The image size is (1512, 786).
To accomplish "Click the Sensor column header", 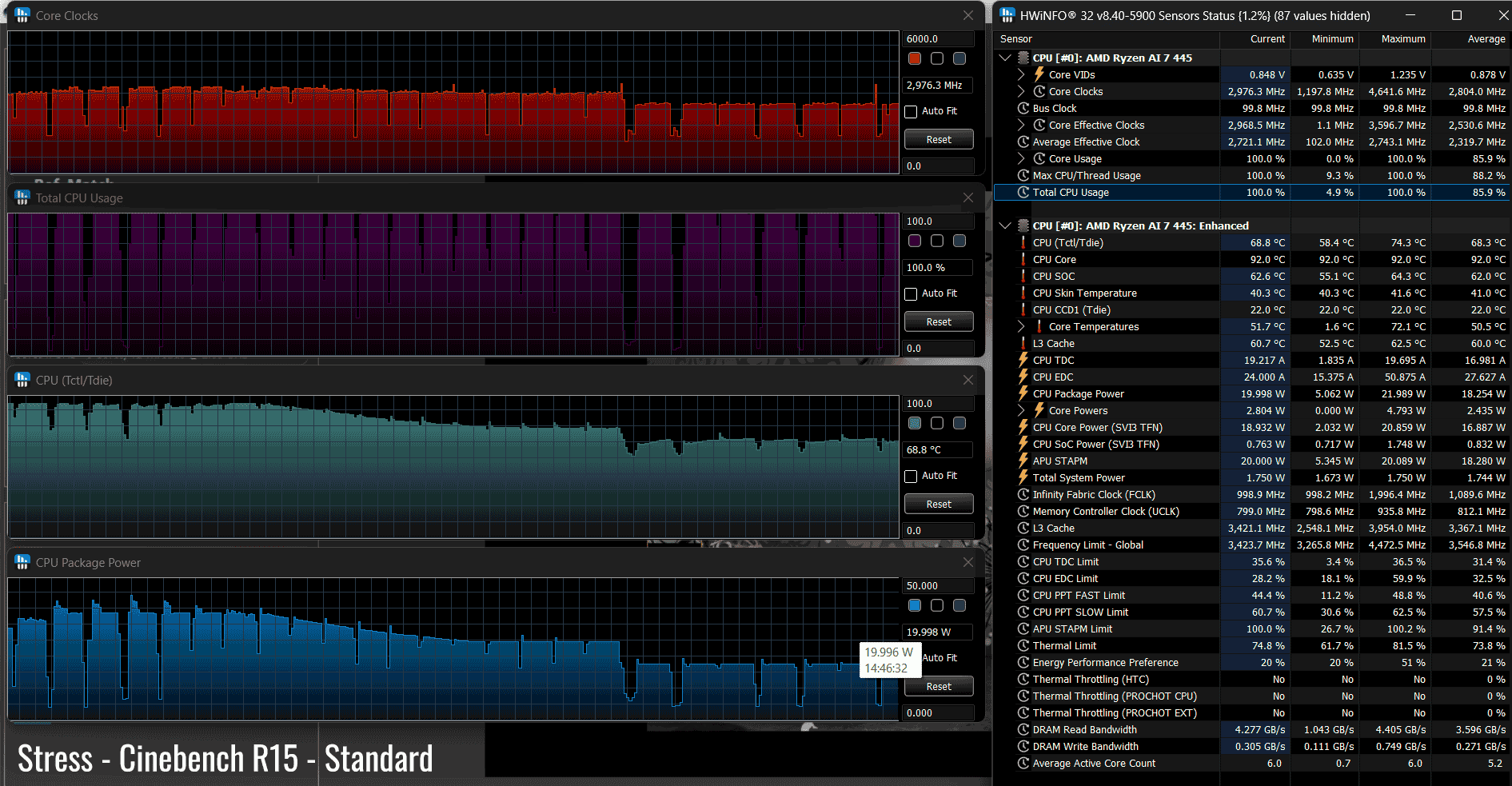I will [1107, 38].
